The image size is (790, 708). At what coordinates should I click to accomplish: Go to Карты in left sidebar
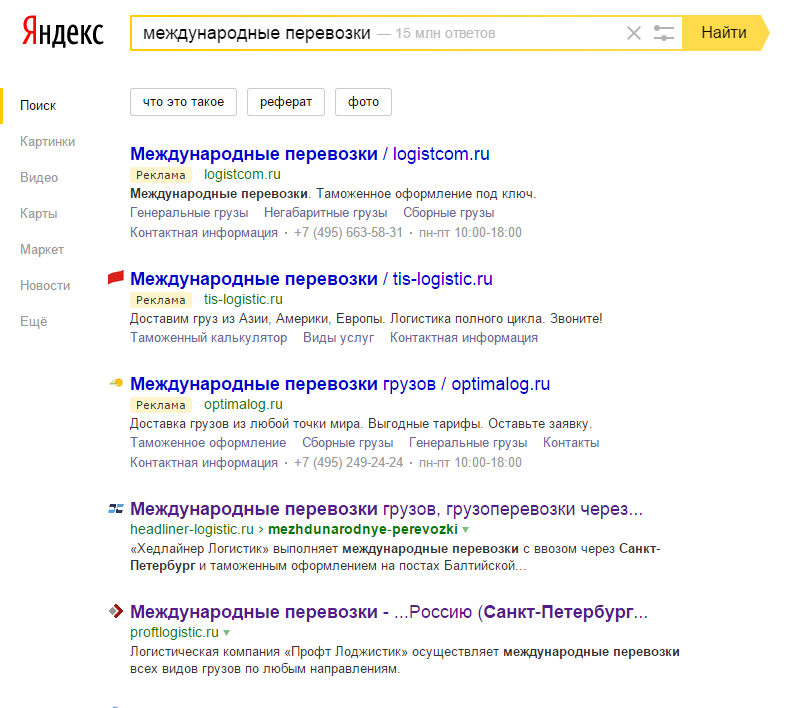click(x=38, y=213)
